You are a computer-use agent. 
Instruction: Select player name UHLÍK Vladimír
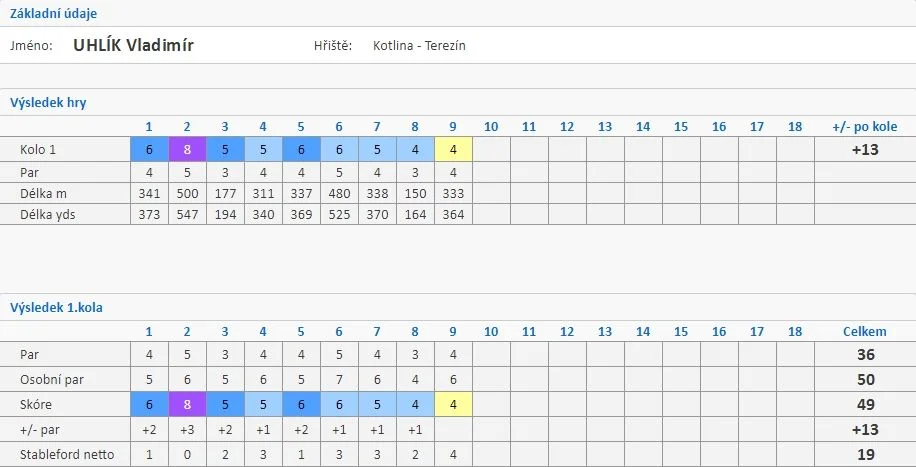pyautogui.click(x=133, y=46)
